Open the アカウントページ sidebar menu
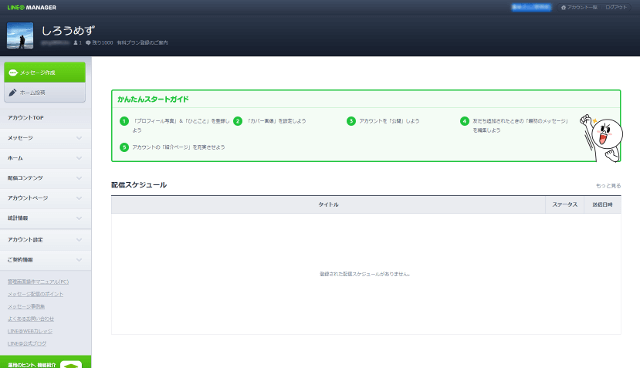The width and height of the screenshot is (640, 368). (46, 198)
